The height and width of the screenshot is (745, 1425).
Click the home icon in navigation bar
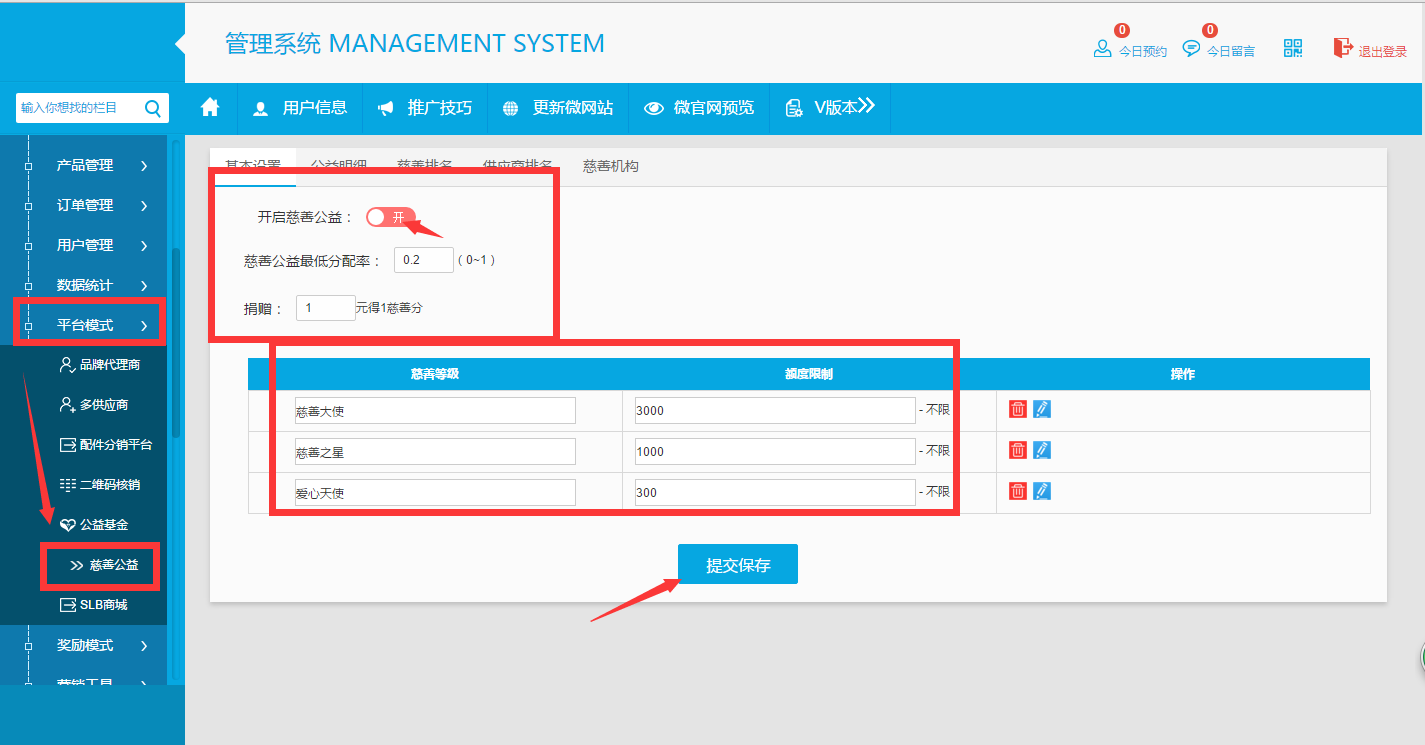(210, 108)
